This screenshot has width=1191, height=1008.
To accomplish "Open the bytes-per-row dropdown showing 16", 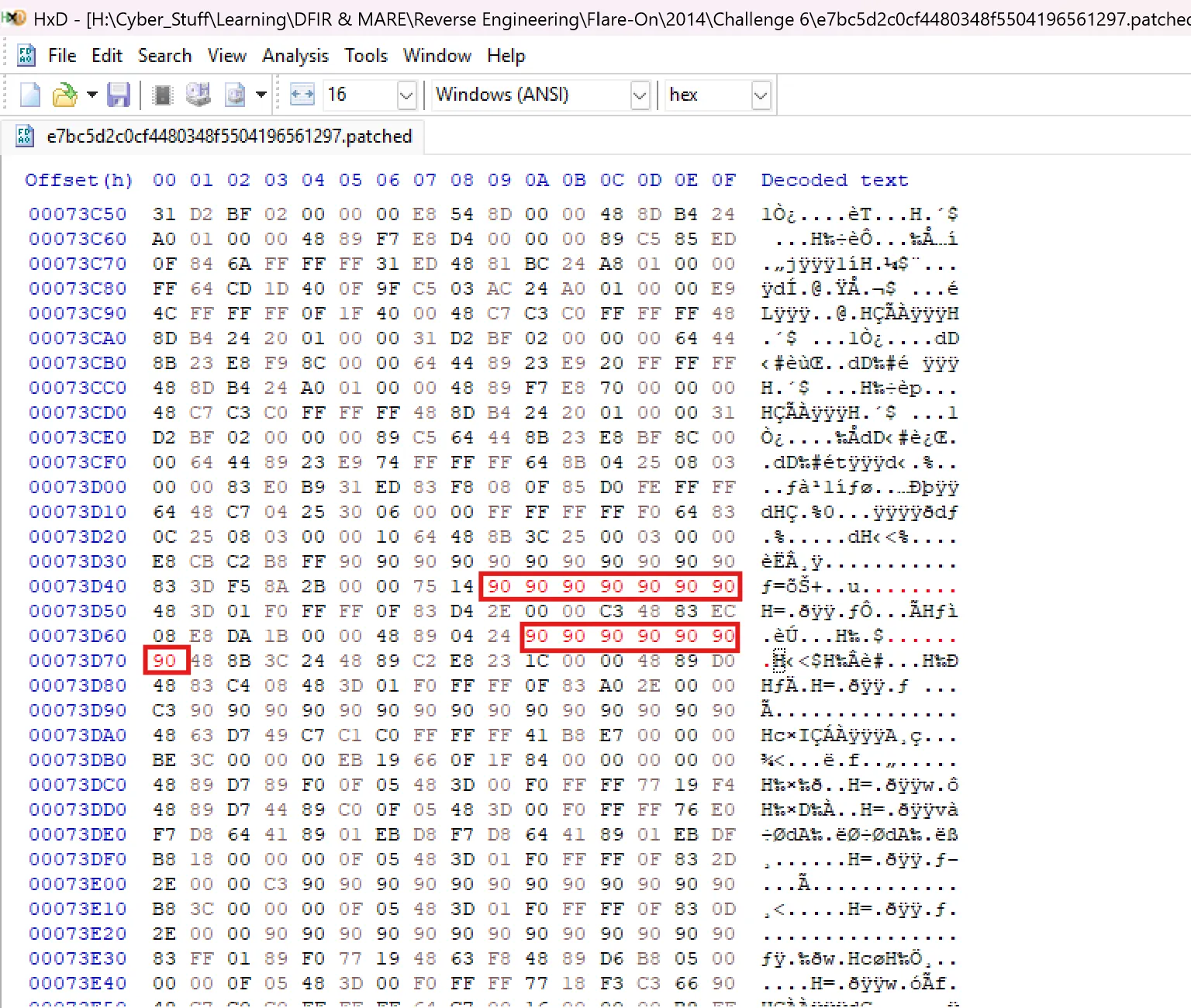I will tap(406, 95).
